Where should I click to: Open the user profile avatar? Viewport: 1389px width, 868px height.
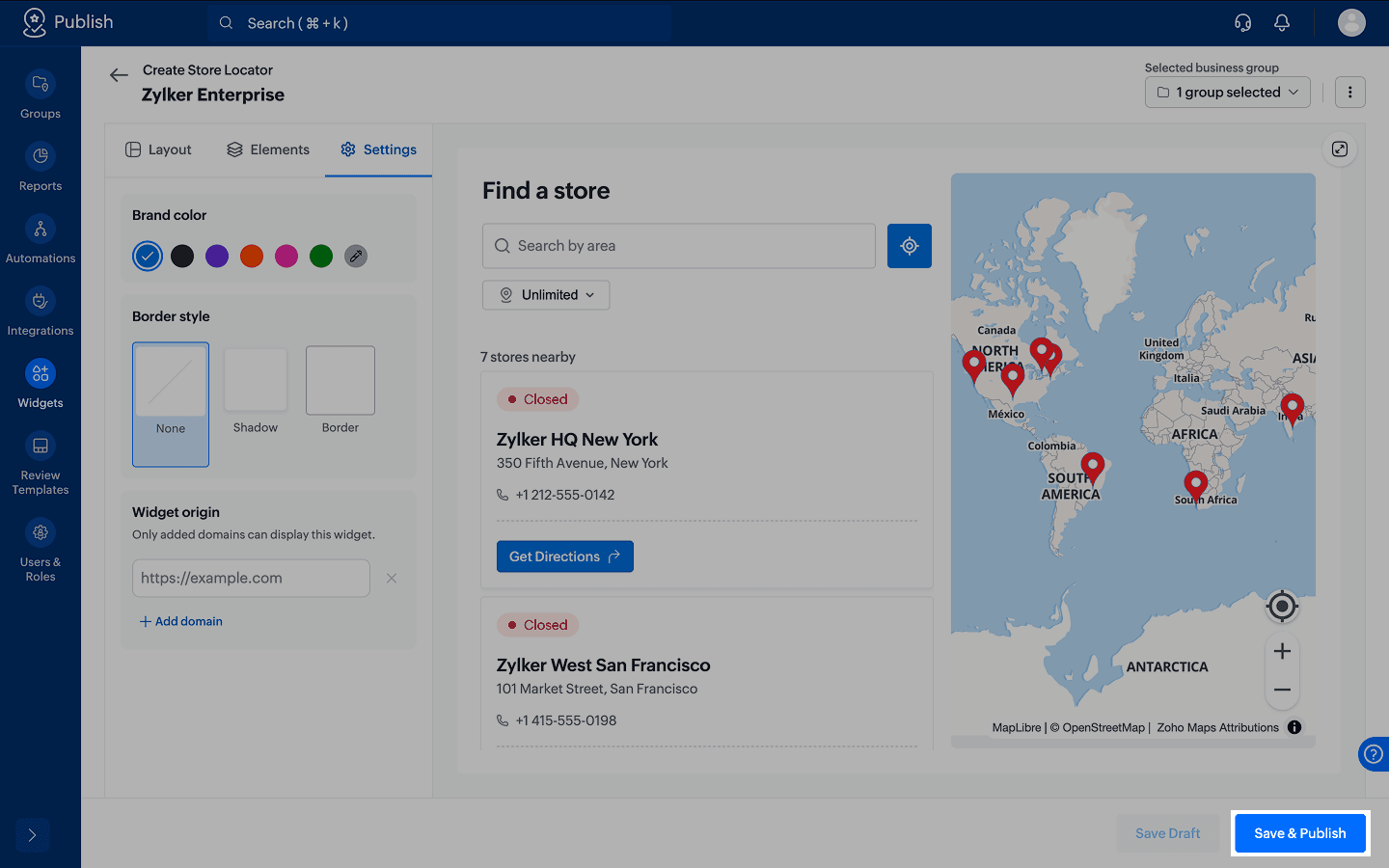tap(1351, 22)
